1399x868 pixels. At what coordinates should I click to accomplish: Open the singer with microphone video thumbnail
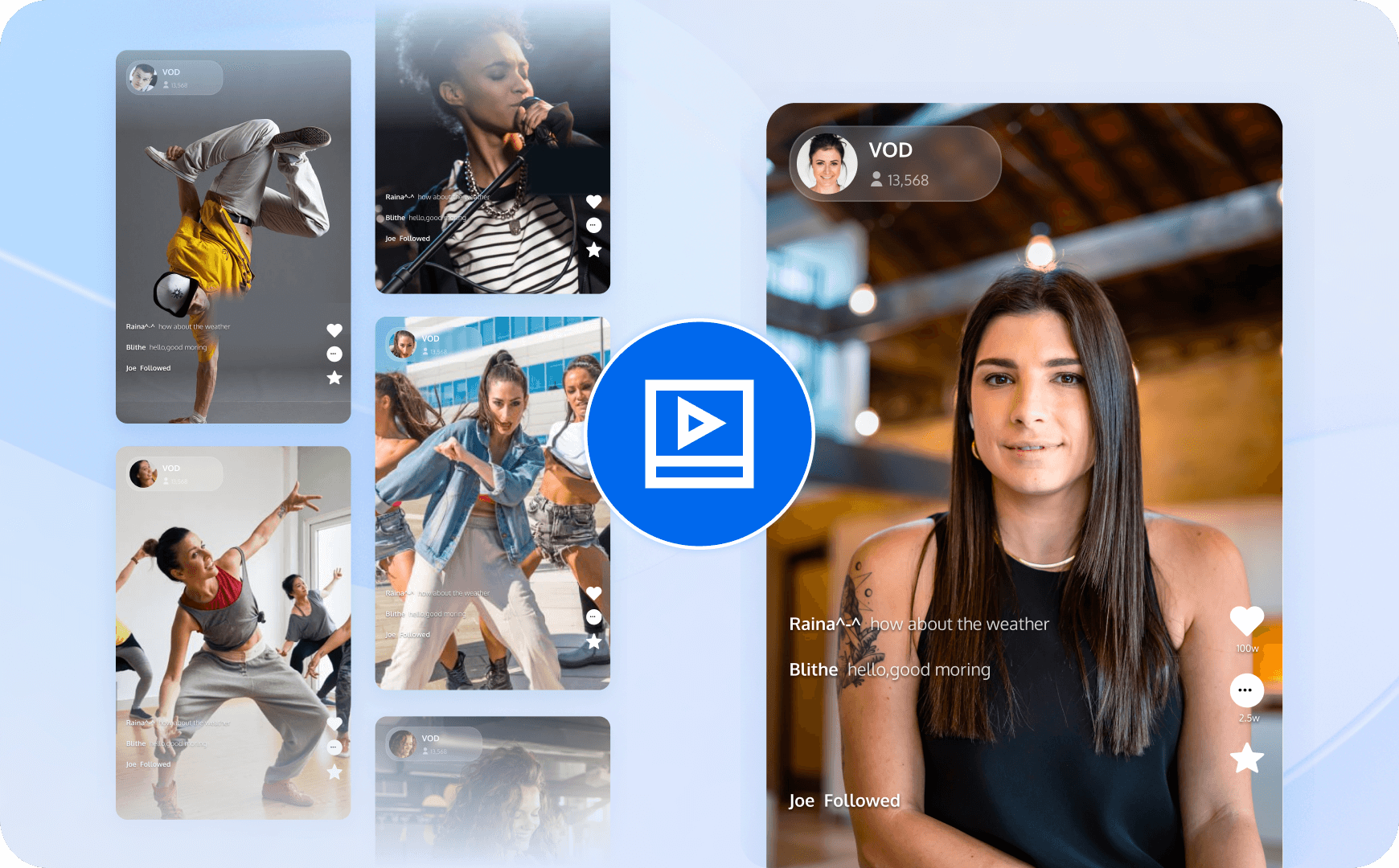(x=493, y=147)
